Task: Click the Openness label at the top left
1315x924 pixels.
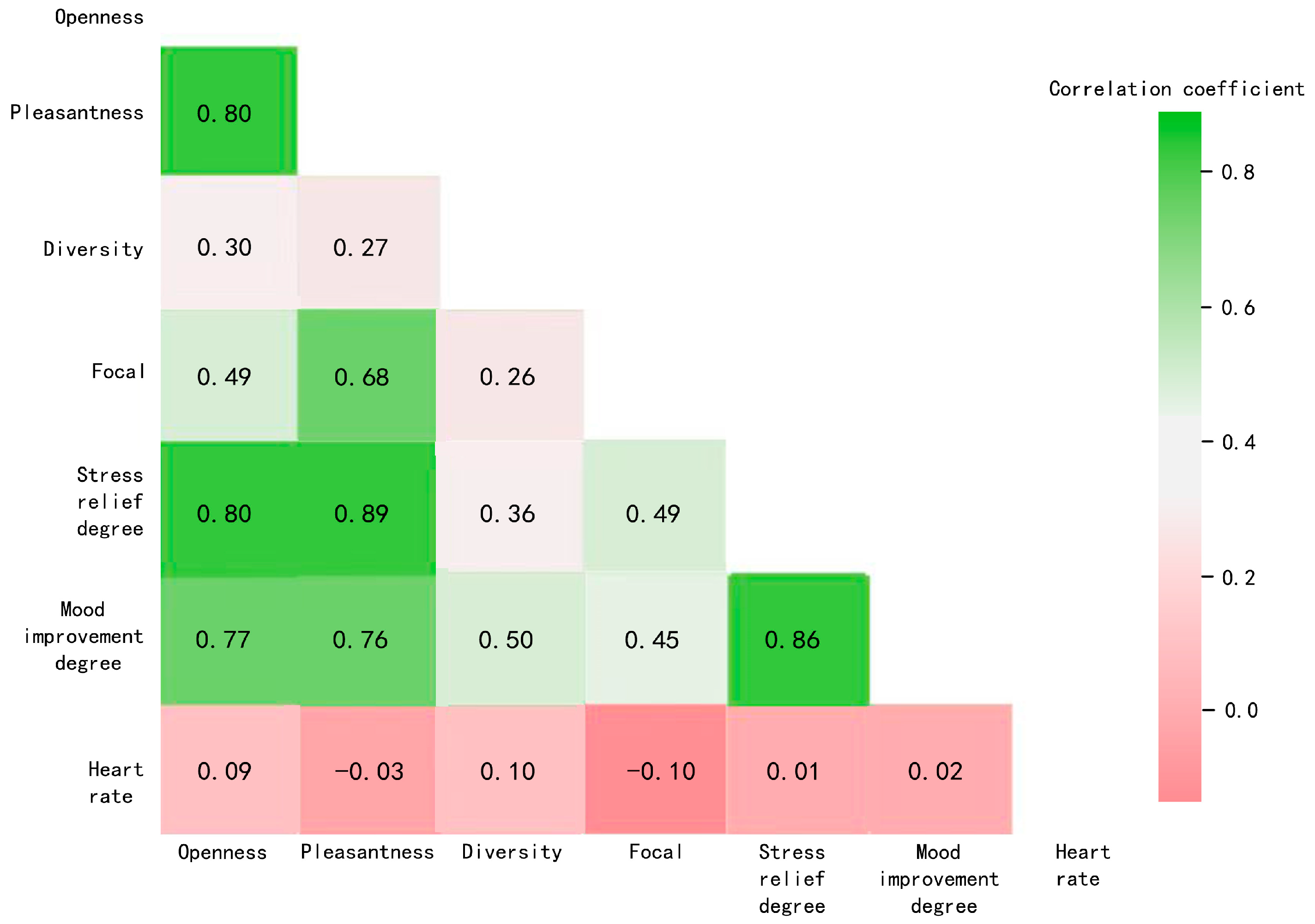Action: pyautogui.click(x=99, y=17)
